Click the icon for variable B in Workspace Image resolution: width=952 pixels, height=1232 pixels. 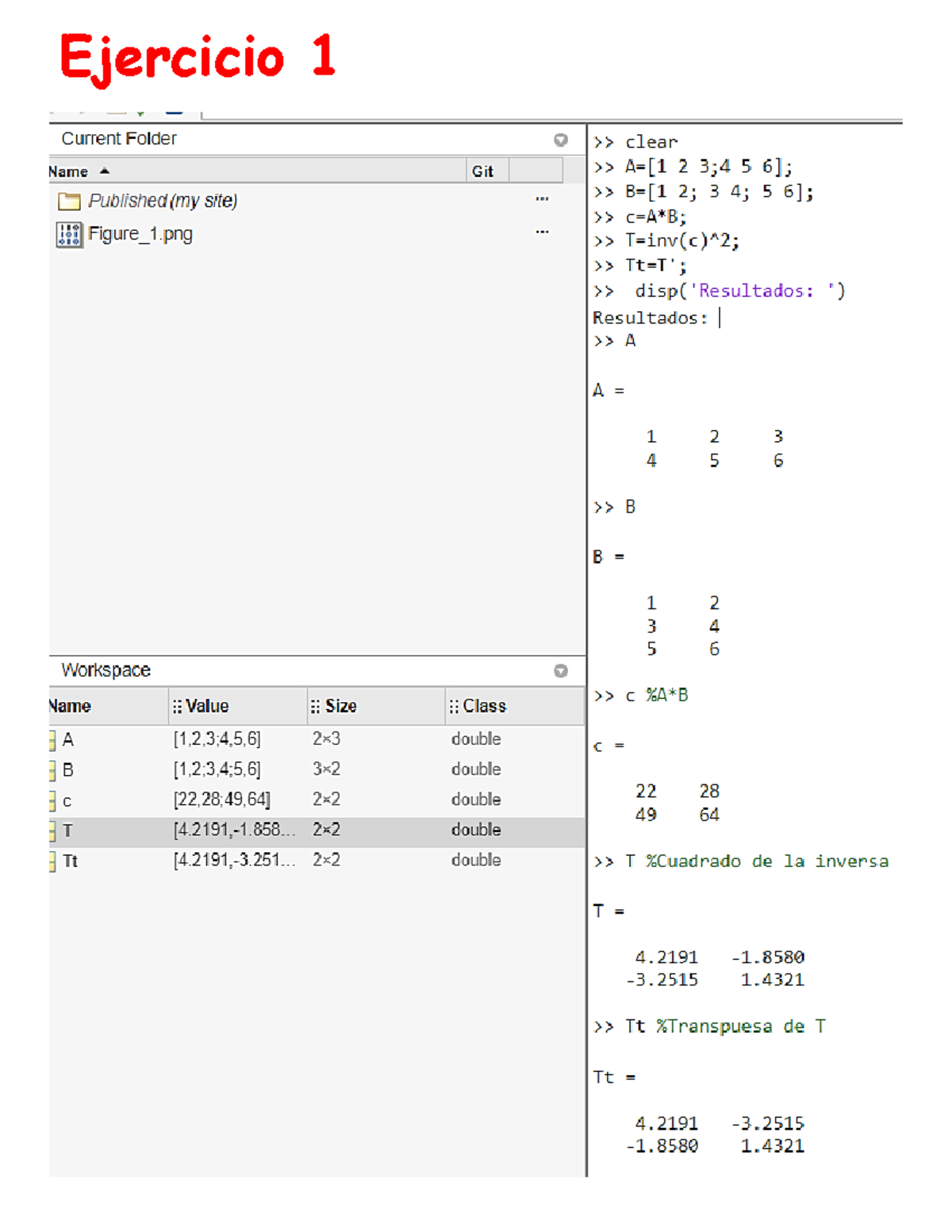52,770
